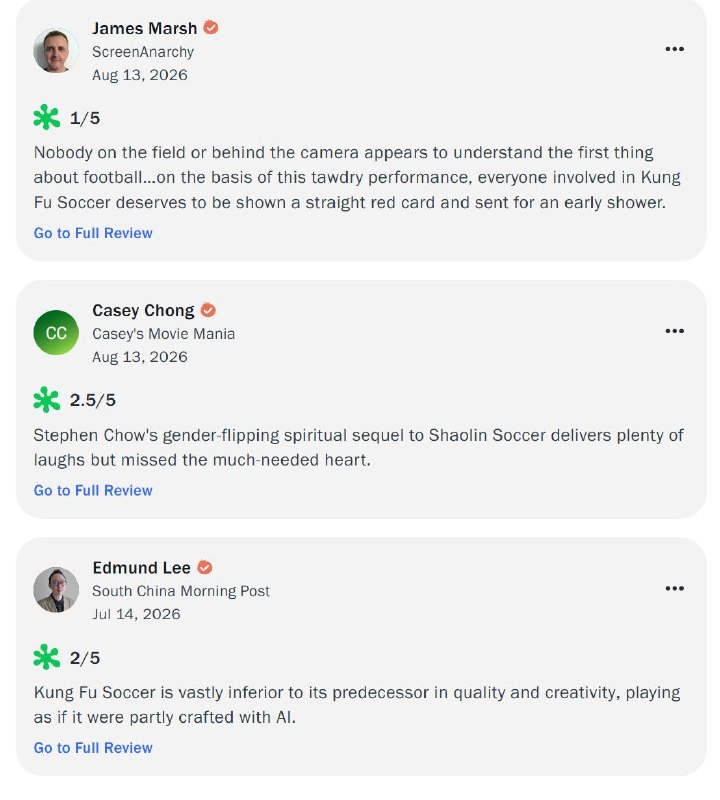This screenshot has height=800, width=720.
Task: Go to full review by Edmund Lee
Action: [x=93, y=748]
